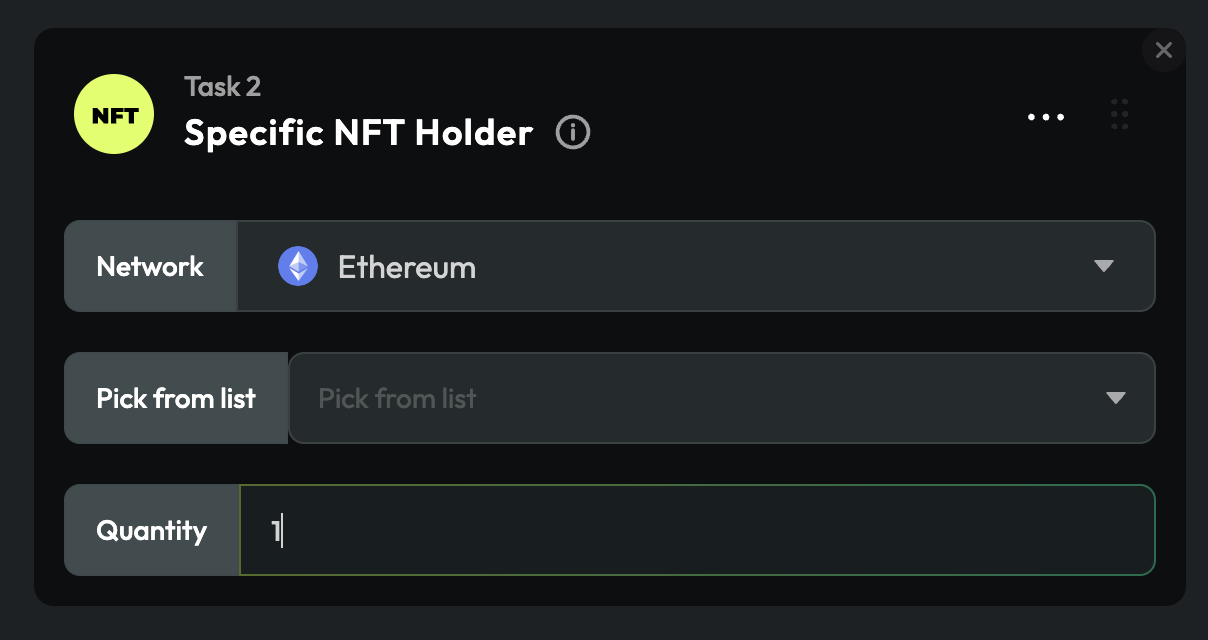Screen dimensions: 1208x640
Task: Click the six-dot drag handle icon
Action: (1120, 114)
